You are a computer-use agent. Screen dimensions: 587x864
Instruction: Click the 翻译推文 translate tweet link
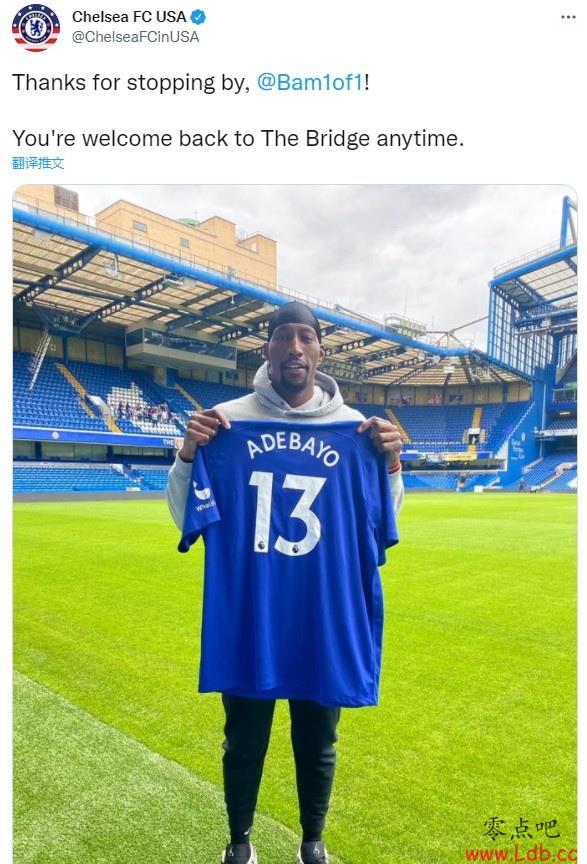pos(38,163)
